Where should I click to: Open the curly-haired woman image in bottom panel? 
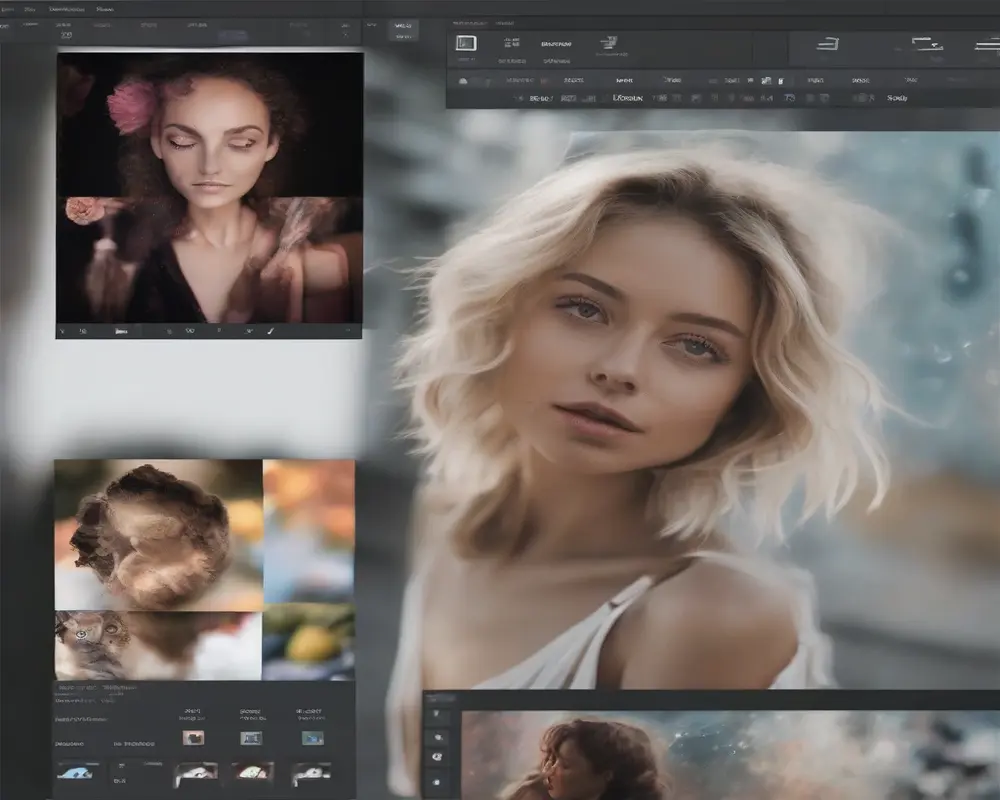point(730,755)
